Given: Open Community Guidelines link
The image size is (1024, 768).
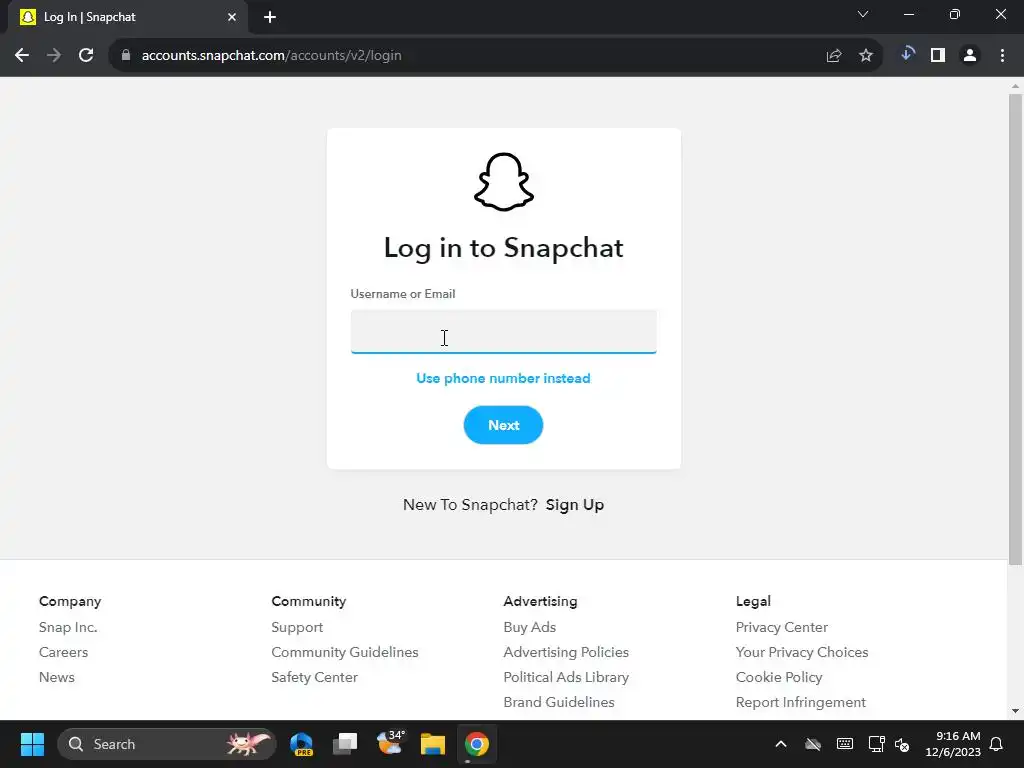Looking at the screenshot, I should pos(345,652).
